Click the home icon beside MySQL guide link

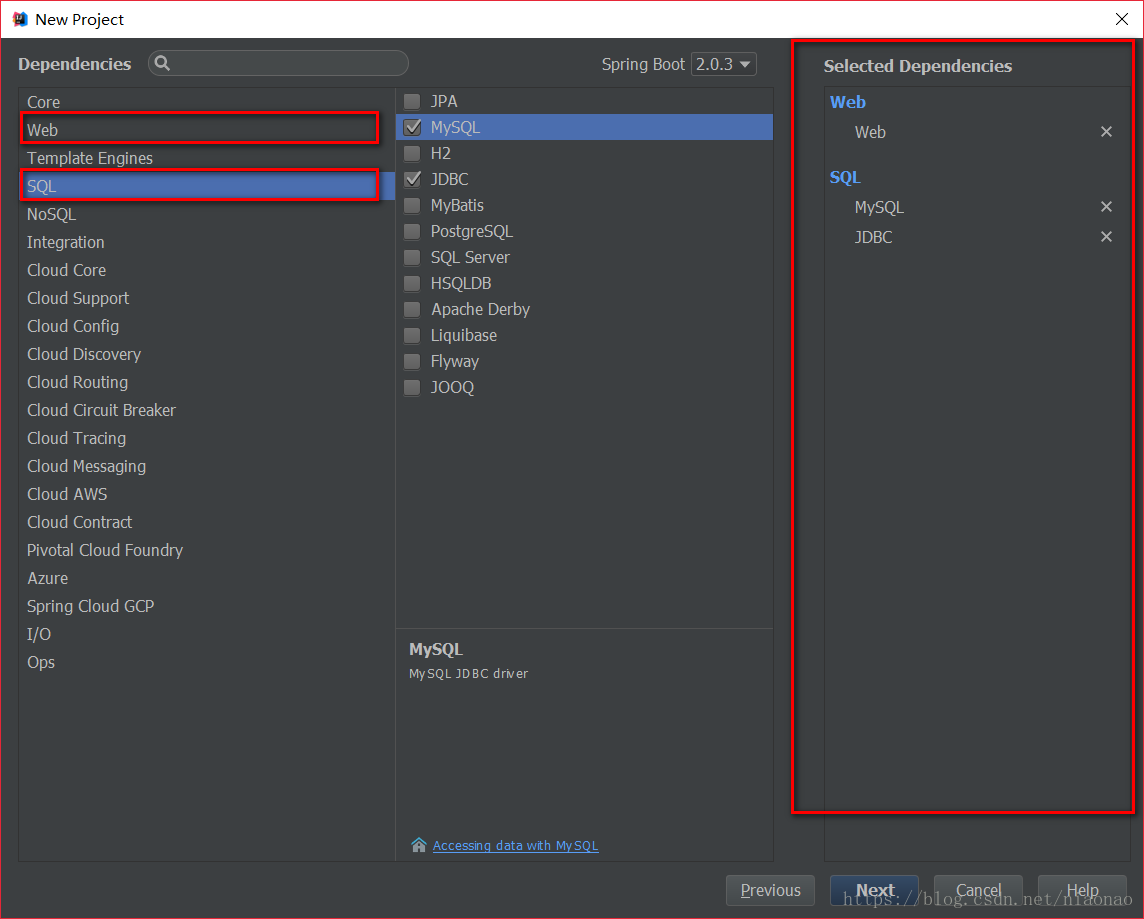click(x=419, y=845)
